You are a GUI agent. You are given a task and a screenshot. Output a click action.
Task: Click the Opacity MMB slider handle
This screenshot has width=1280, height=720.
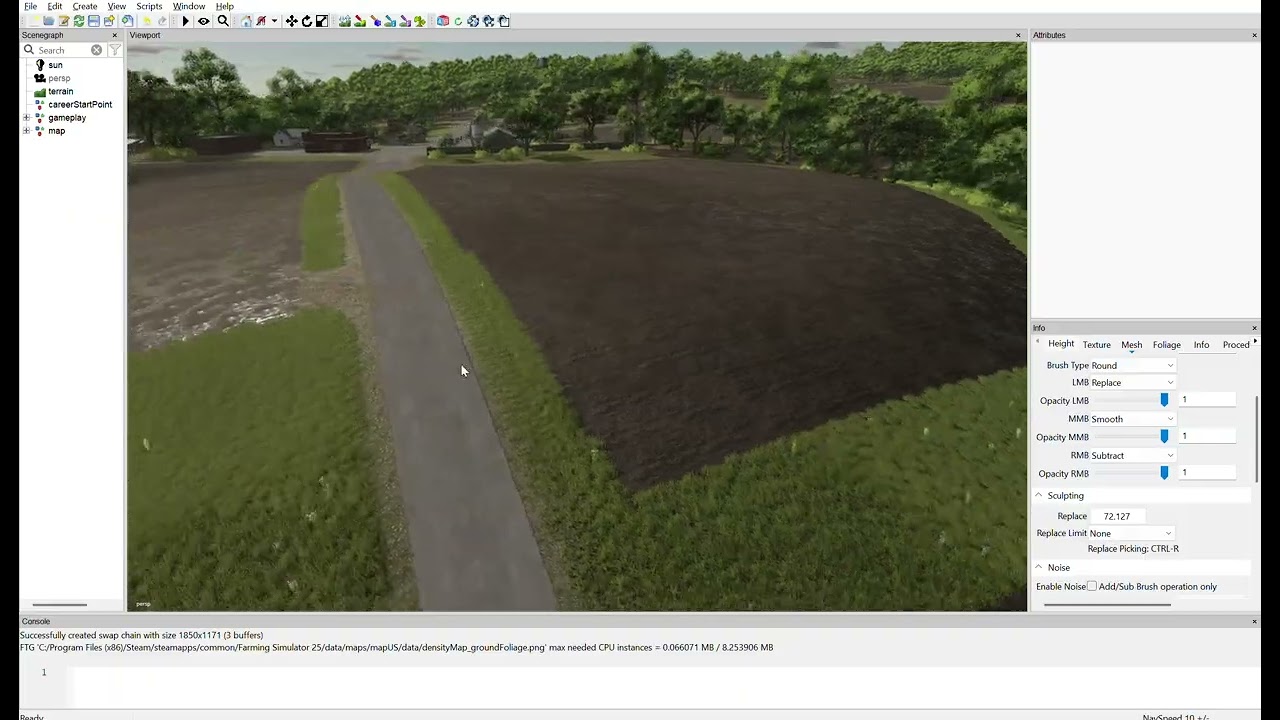pyautogui.click(x=1164, y=437)
